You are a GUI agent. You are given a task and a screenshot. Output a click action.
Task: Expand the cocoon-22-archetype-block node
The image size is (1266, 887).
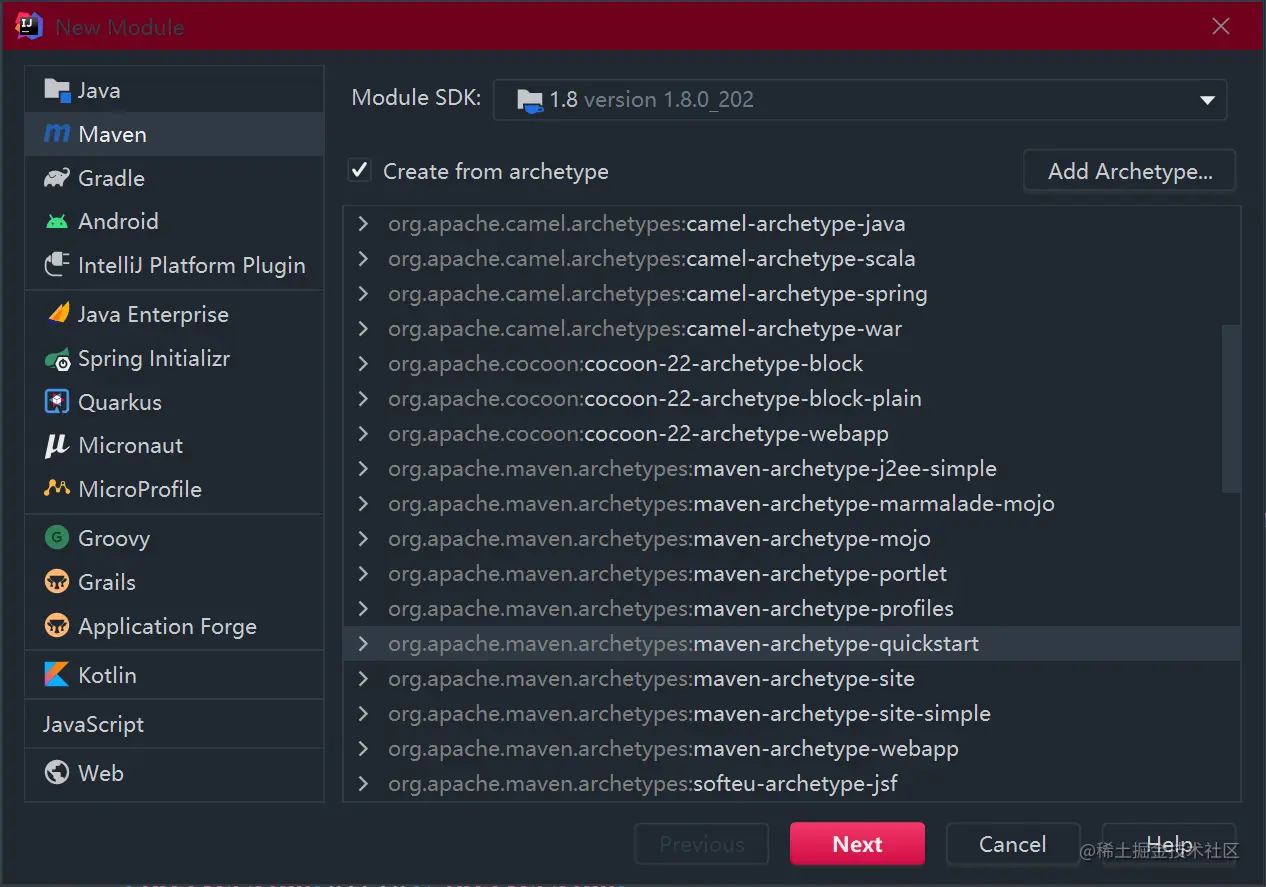point(363,364)
